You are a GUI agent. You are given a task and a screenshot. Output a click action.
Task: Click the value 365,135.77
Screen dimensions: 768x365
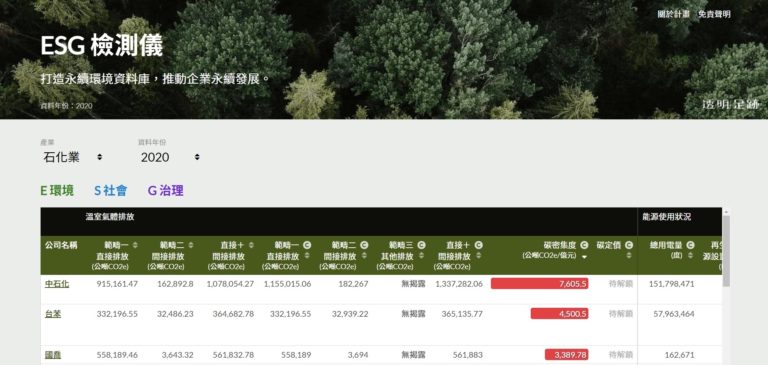coord(462,314)
